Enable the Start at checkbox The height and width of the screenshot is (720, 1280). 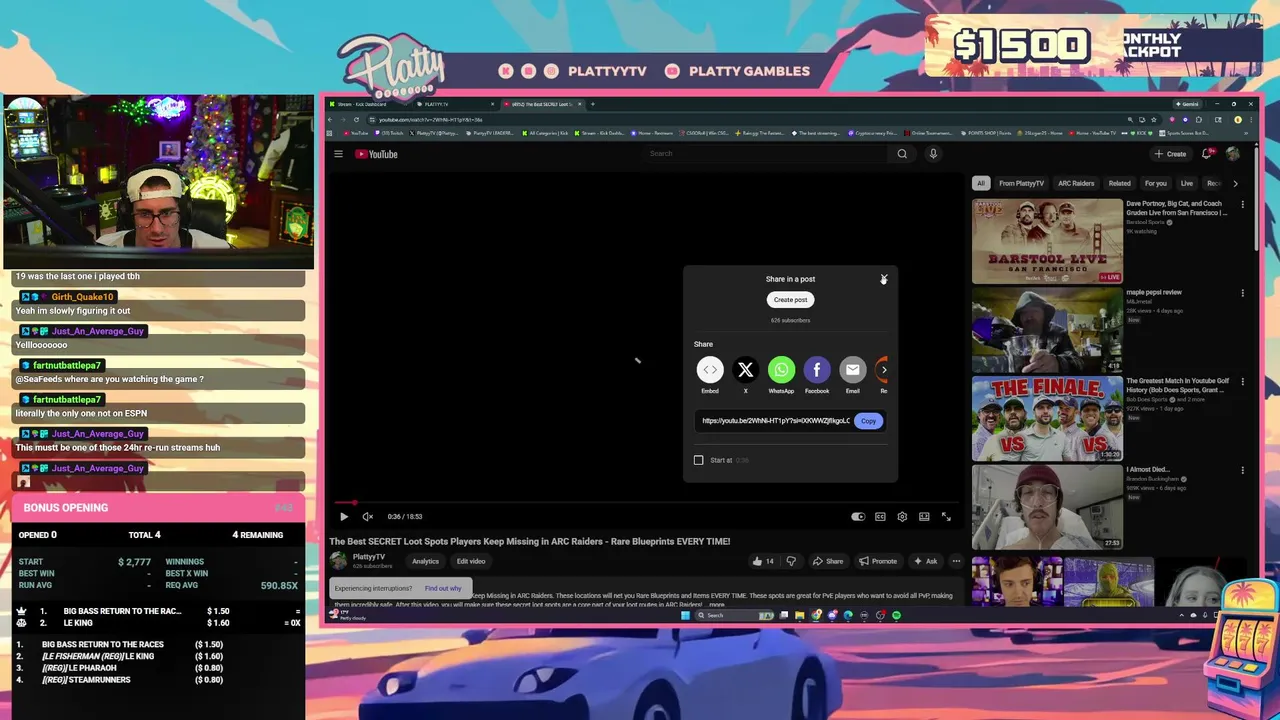699,460
